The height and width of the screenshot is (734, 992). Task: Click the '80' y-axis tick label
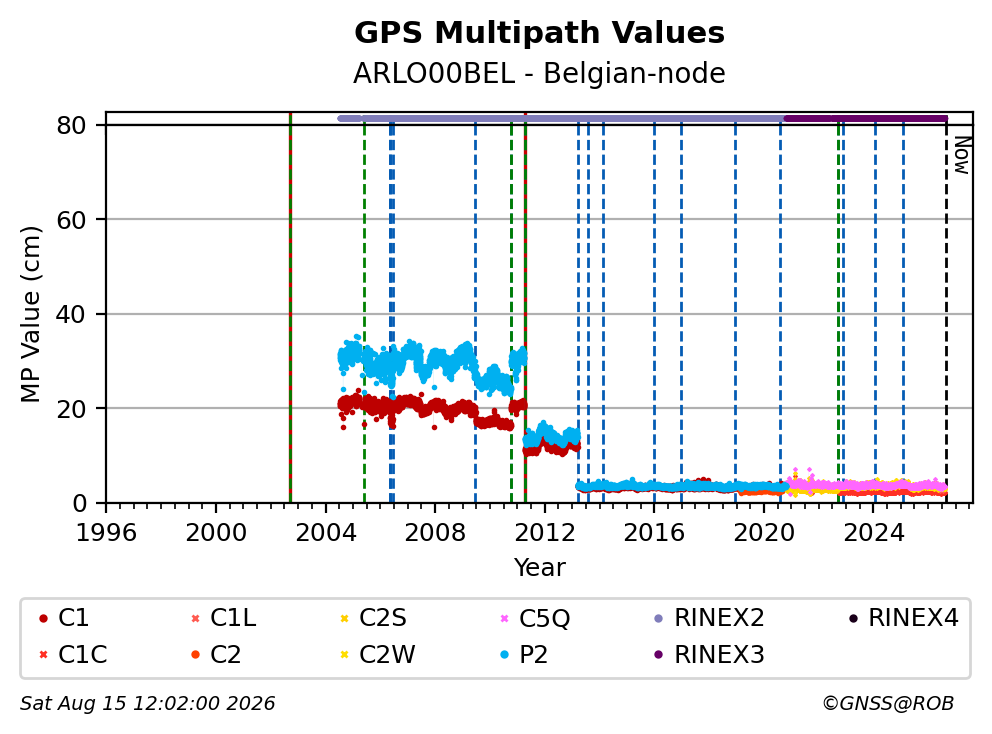pyautogui.click(x=71, y=125)
